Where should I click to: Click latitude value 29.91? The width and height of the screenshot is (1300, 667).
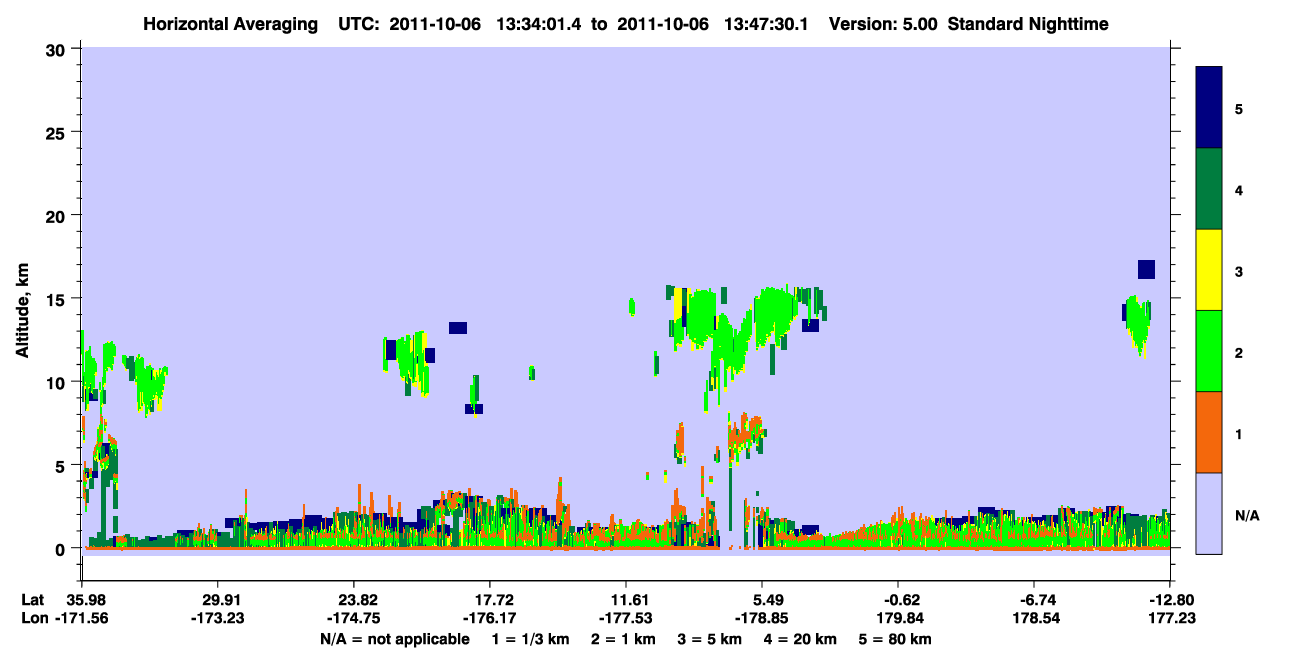coord(218,600)
